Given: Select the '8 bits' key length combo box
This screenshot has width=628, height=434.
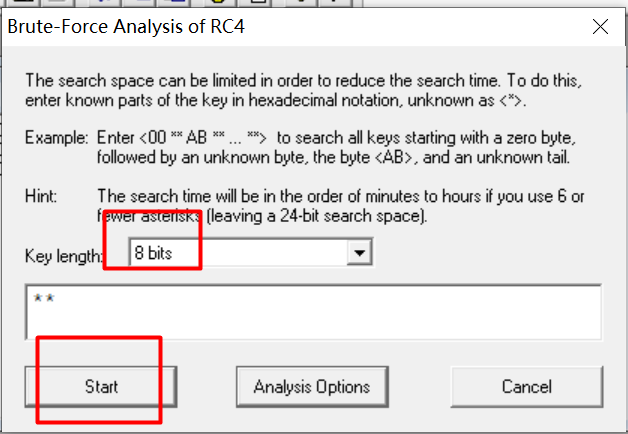Looking at the screenshot, I should (250, 253).
